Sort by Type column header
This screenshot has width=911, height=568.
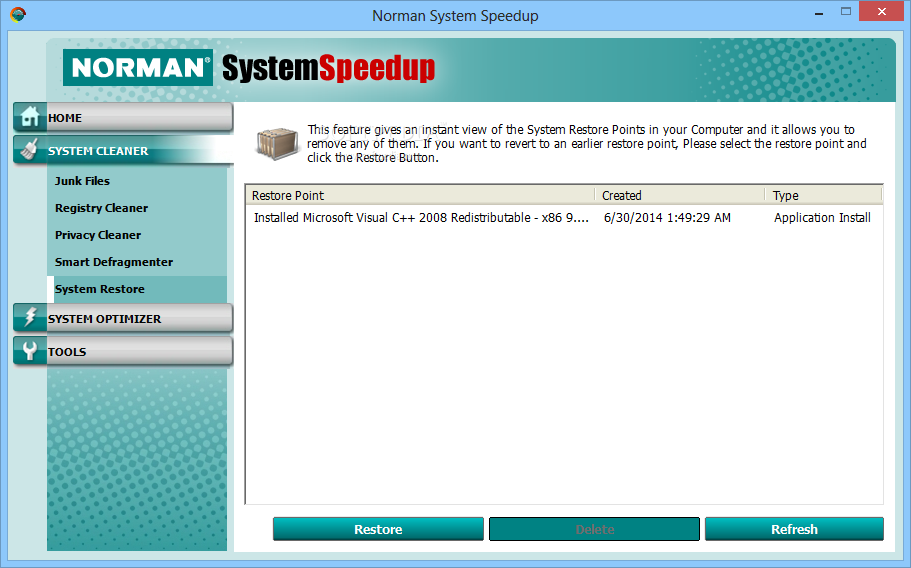point(824,195)
